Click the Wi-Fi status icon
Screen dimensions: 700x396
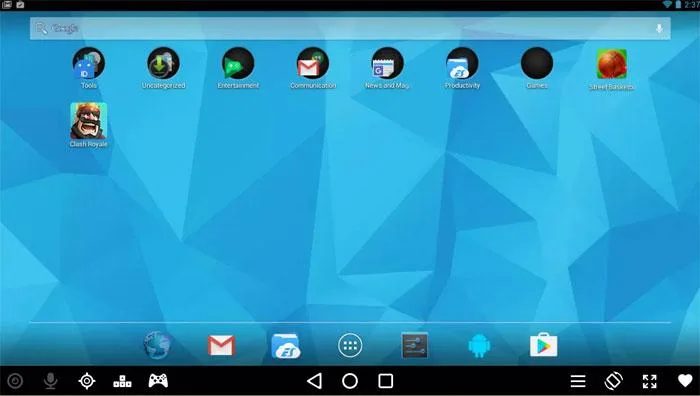[667, 4]
